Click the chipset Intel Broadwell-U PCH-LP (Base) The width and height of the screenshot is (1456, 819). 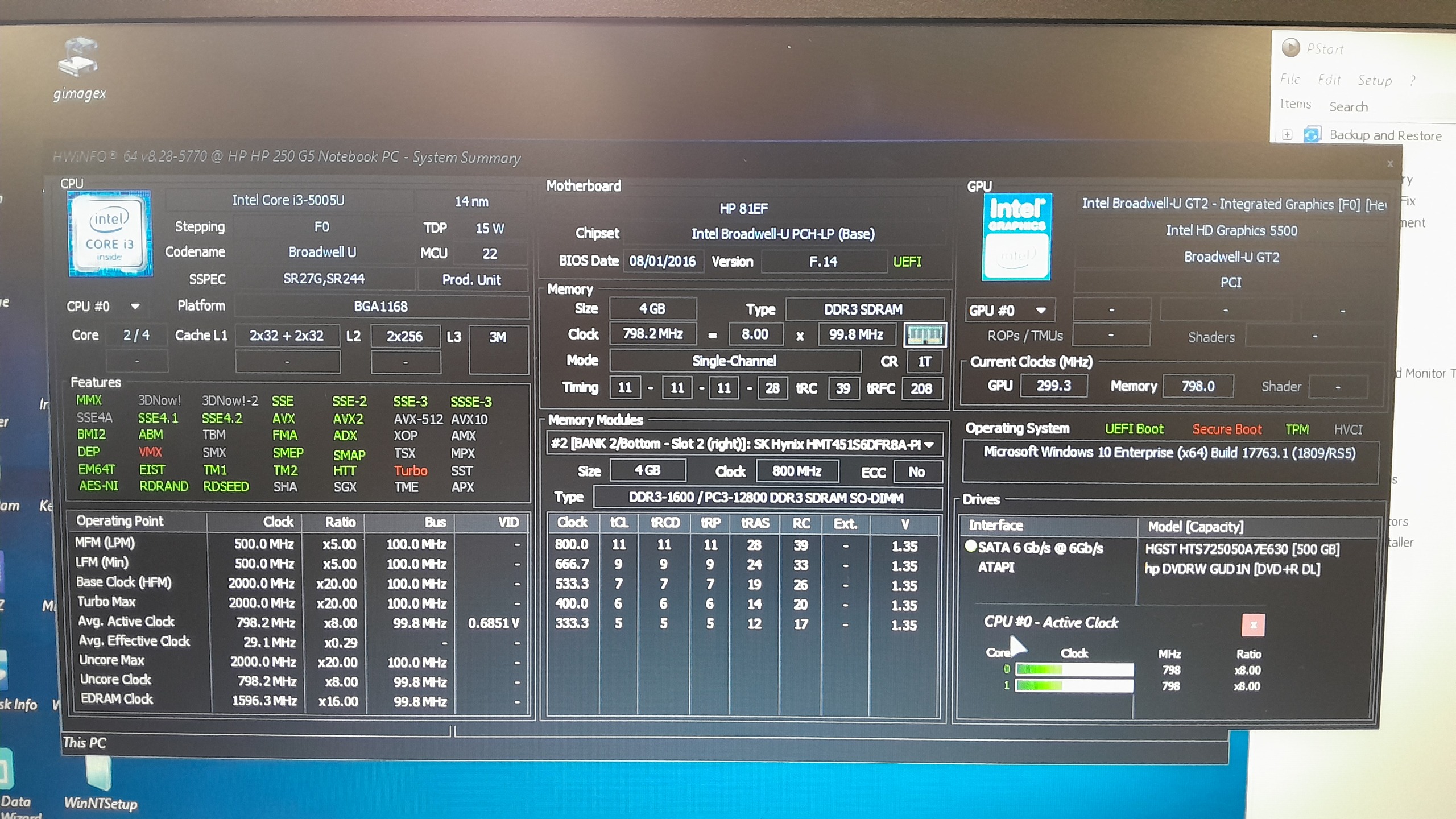pyautogui.click(x=783, y=234)
